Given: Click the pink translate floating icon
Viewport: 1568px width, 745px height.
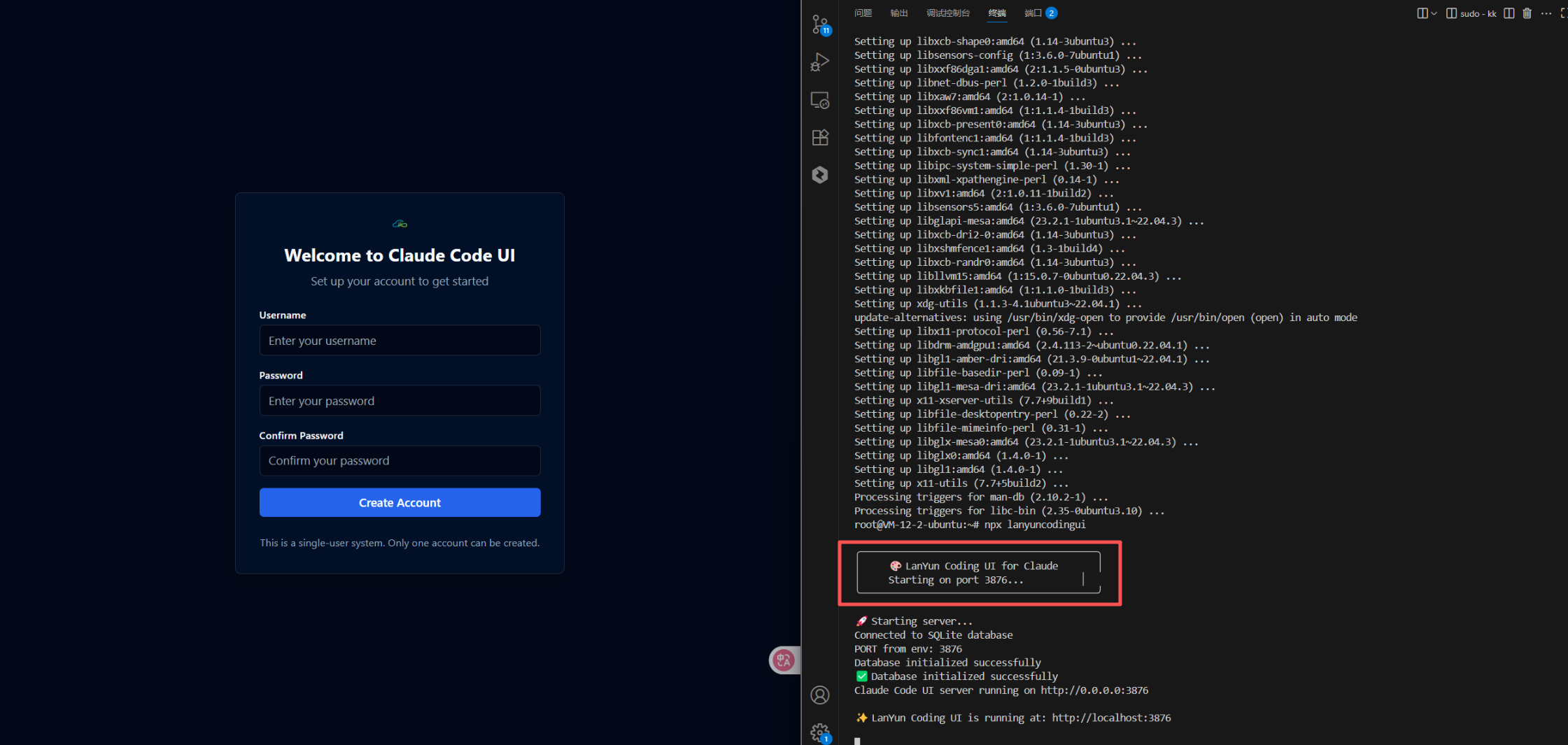Looking at the screenshot, I should pyautogui.click(x=784, y=660).
